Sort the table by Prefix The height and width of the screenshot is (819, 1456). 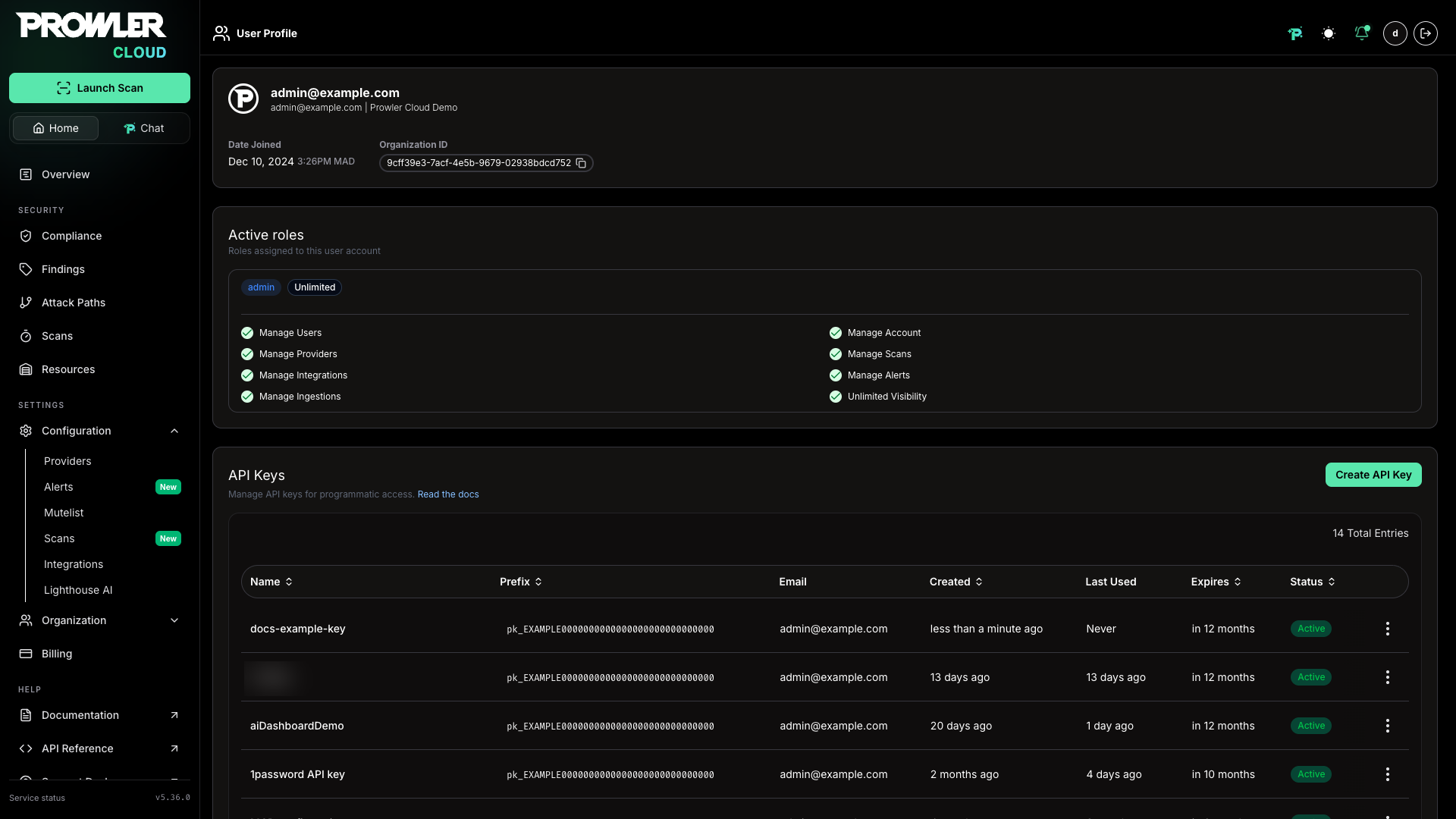[x=521, y=582]
